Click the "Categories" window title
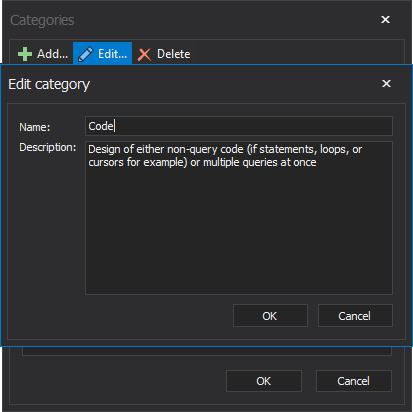Screen dimensions: 413x412 tap(42, 20)
